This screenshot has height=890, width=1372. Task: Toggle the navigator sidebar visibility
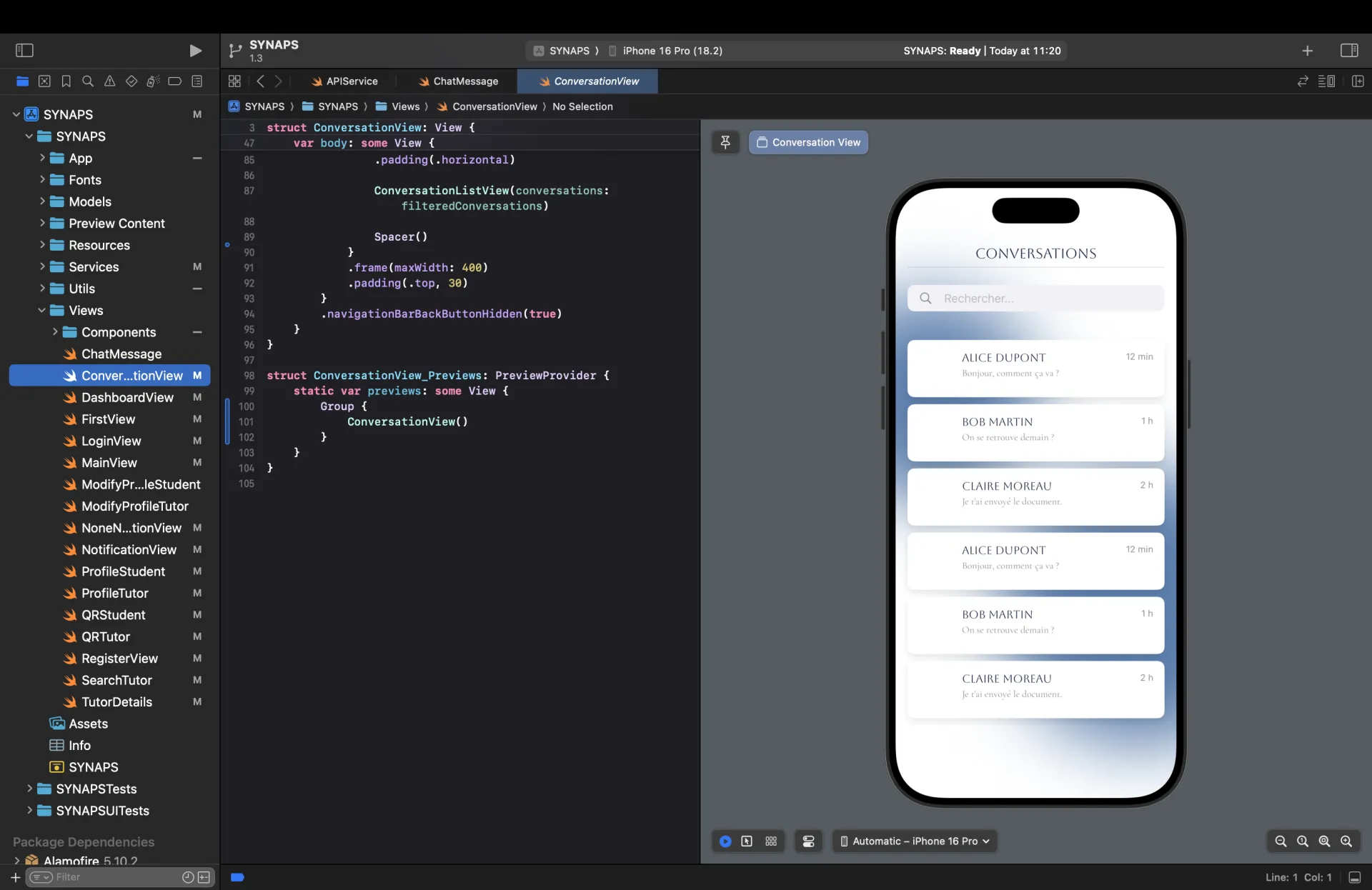(x=24, y=50)
